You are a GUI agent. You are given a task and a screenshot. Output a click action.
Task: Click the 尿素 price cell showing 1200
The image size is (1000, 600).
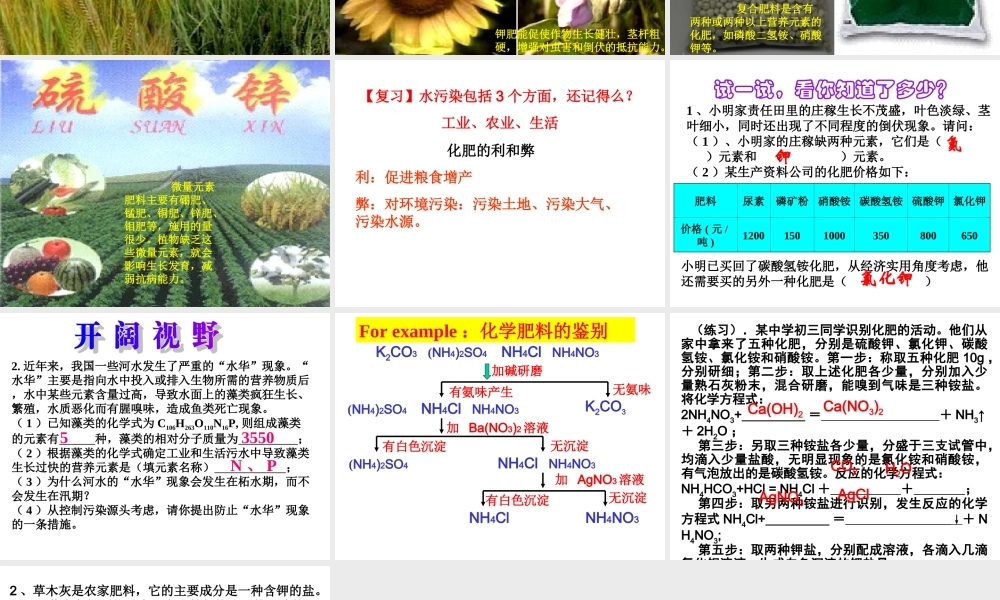(x=753, y=236)
